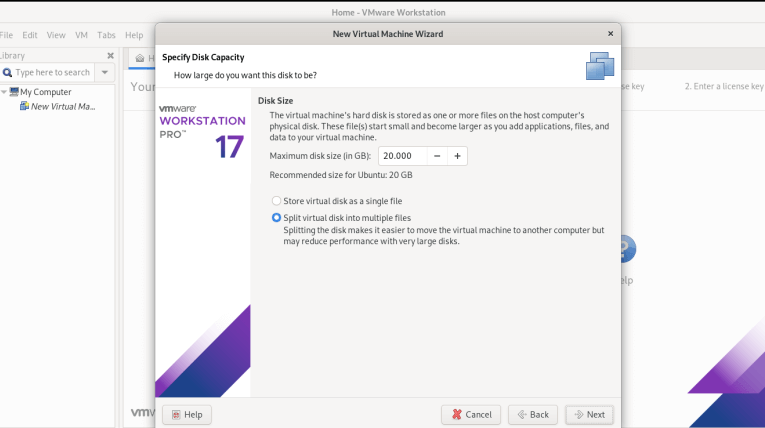Viewport: 765px width, 428px height.
Task: Click 'Recommended size for Ubuntu: 20 GB' text
Action: pos(341,175)
